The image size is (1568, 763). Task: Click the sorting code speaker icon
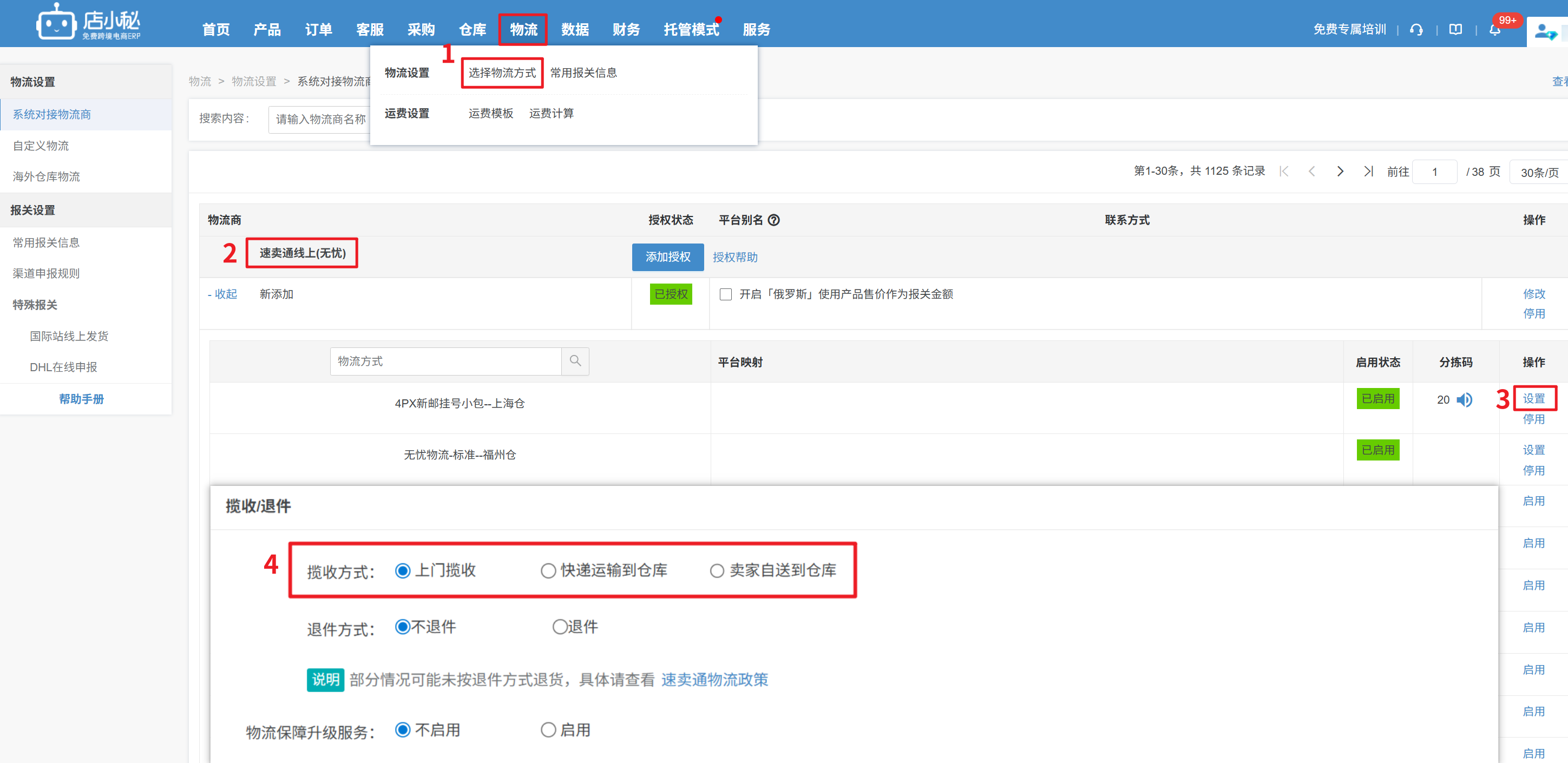click(1465, 400)
